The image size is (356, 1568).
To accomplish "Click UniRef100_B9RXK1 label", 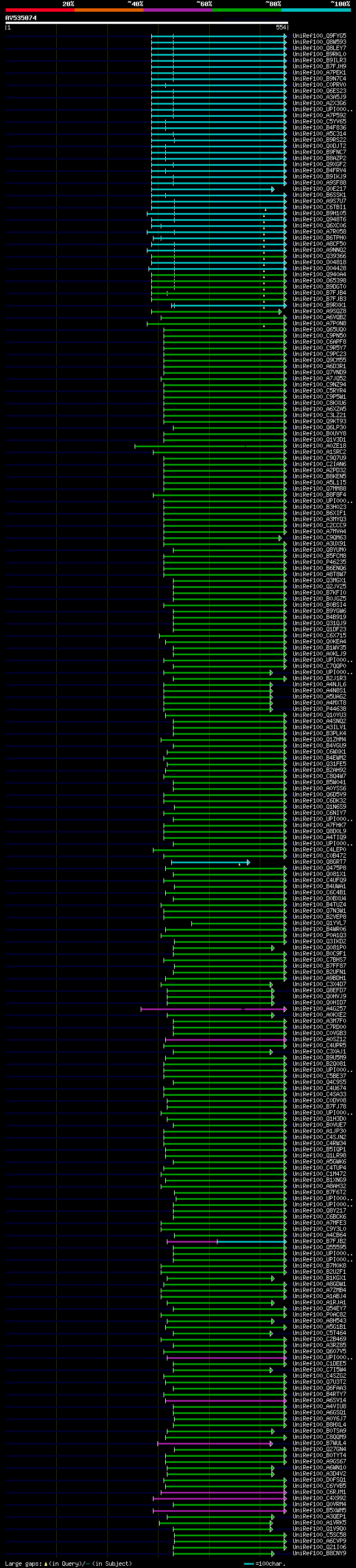I will tap(319, 305).
